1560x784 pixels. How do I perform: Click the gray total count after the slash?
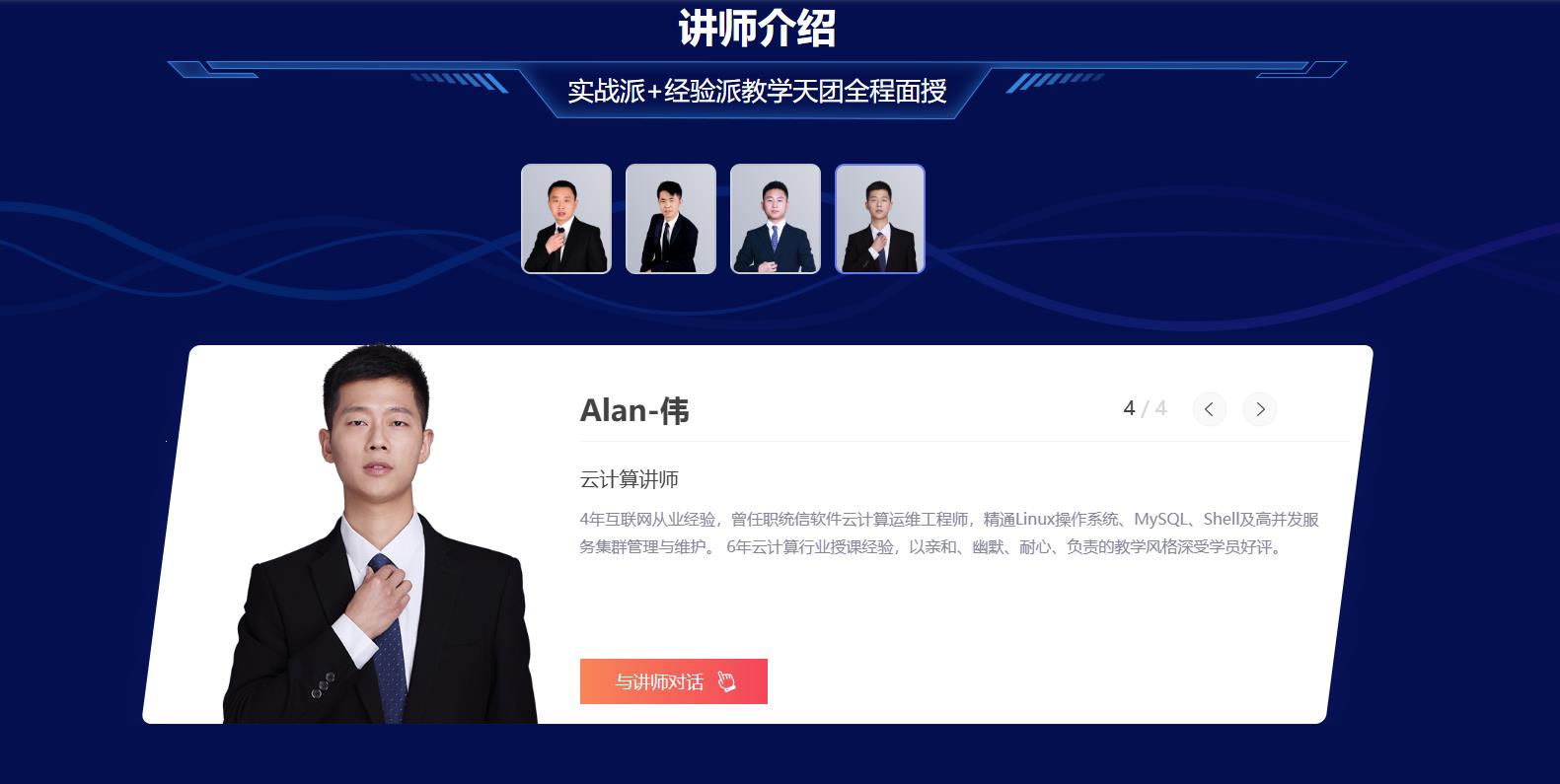pyautogui.click(x=1160, y=408)
